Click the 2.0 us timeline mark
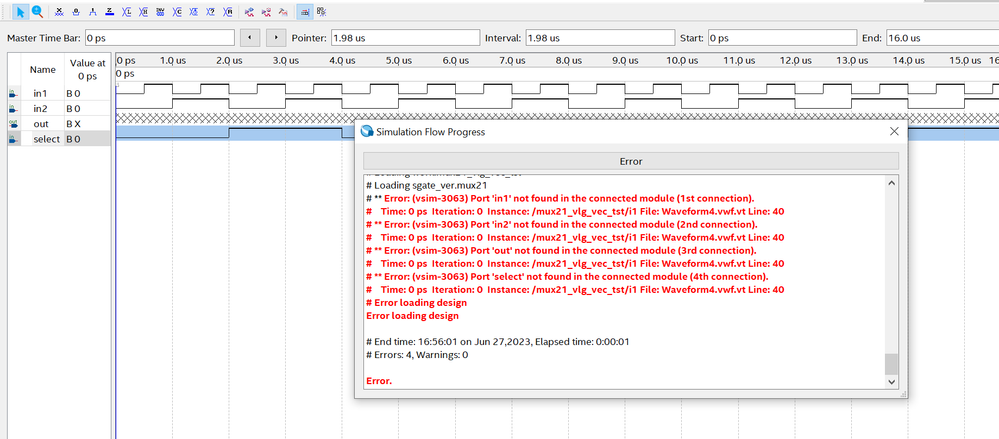The image size is (999, 439). 229,61
